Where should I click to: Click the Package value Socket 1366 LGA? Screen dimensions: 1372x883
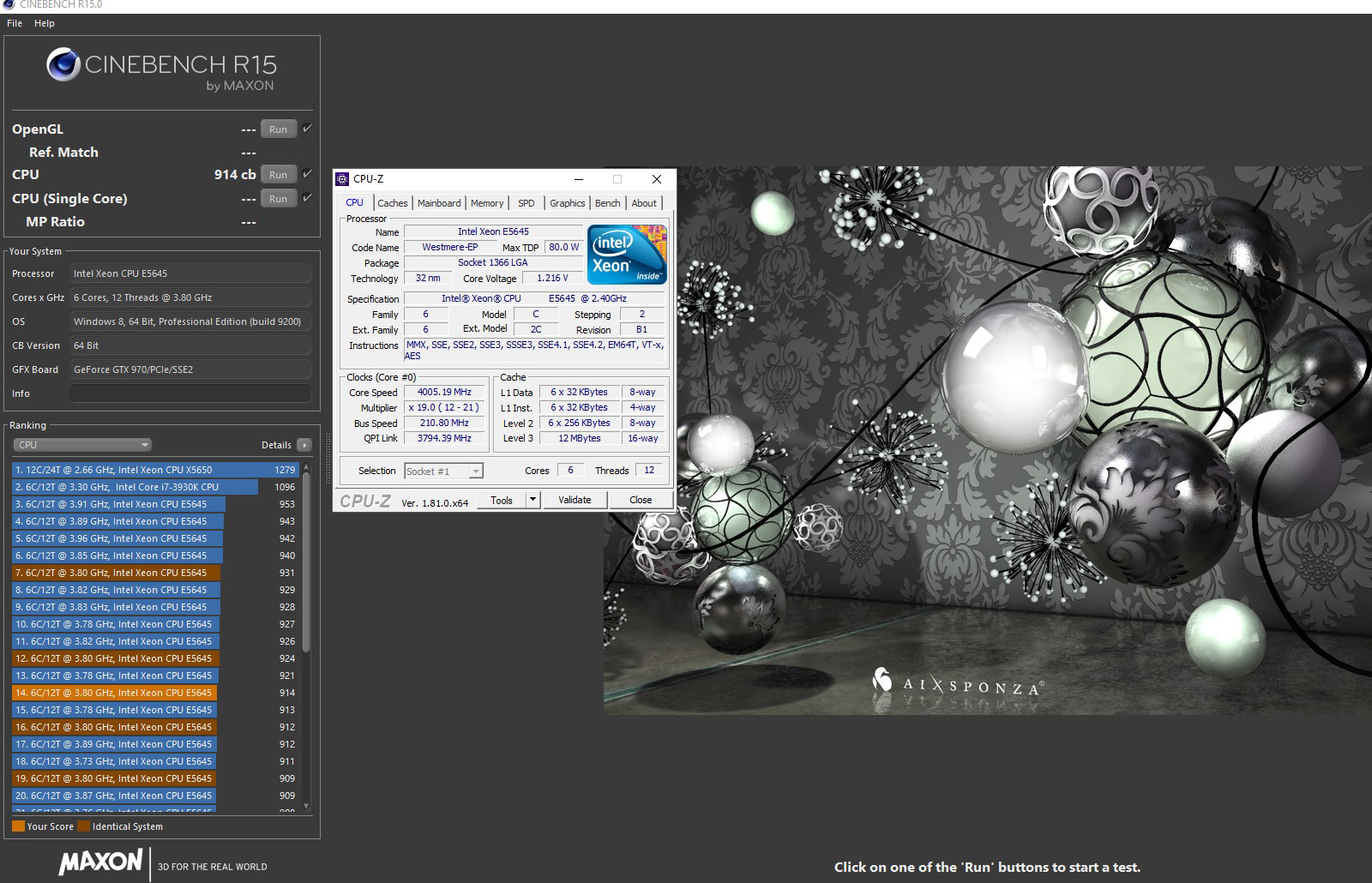coord(493,262)
